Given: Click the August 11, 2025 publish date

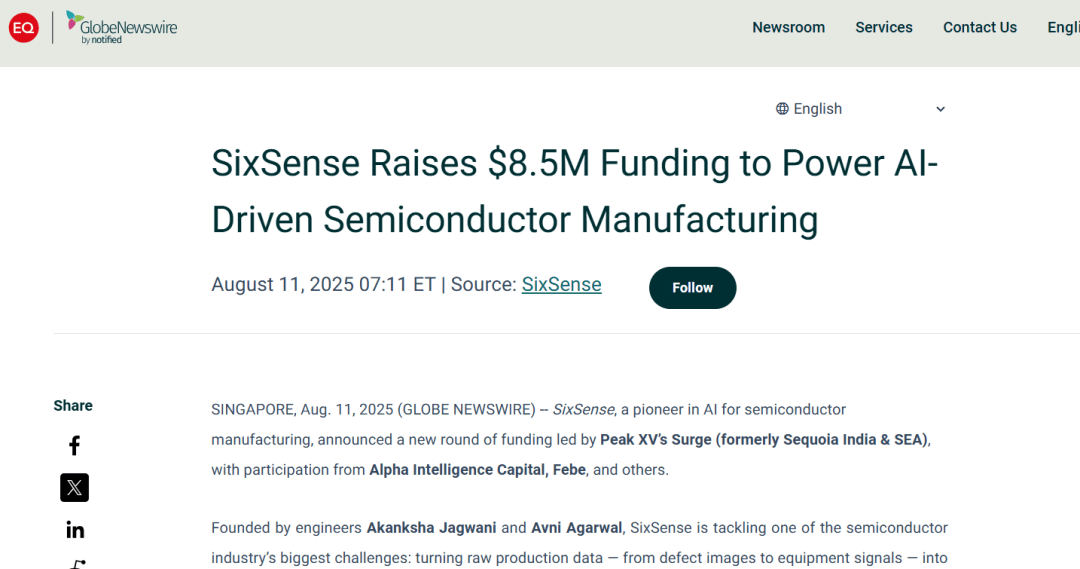Looking at the screenshot, I should pyautogui.click(x=282, y=285).
